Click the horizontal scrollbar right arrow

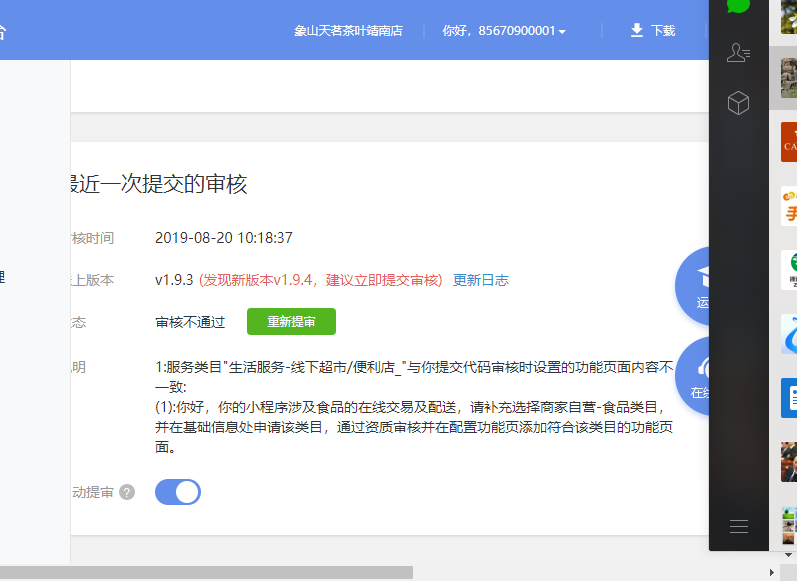tap(771, 572)
